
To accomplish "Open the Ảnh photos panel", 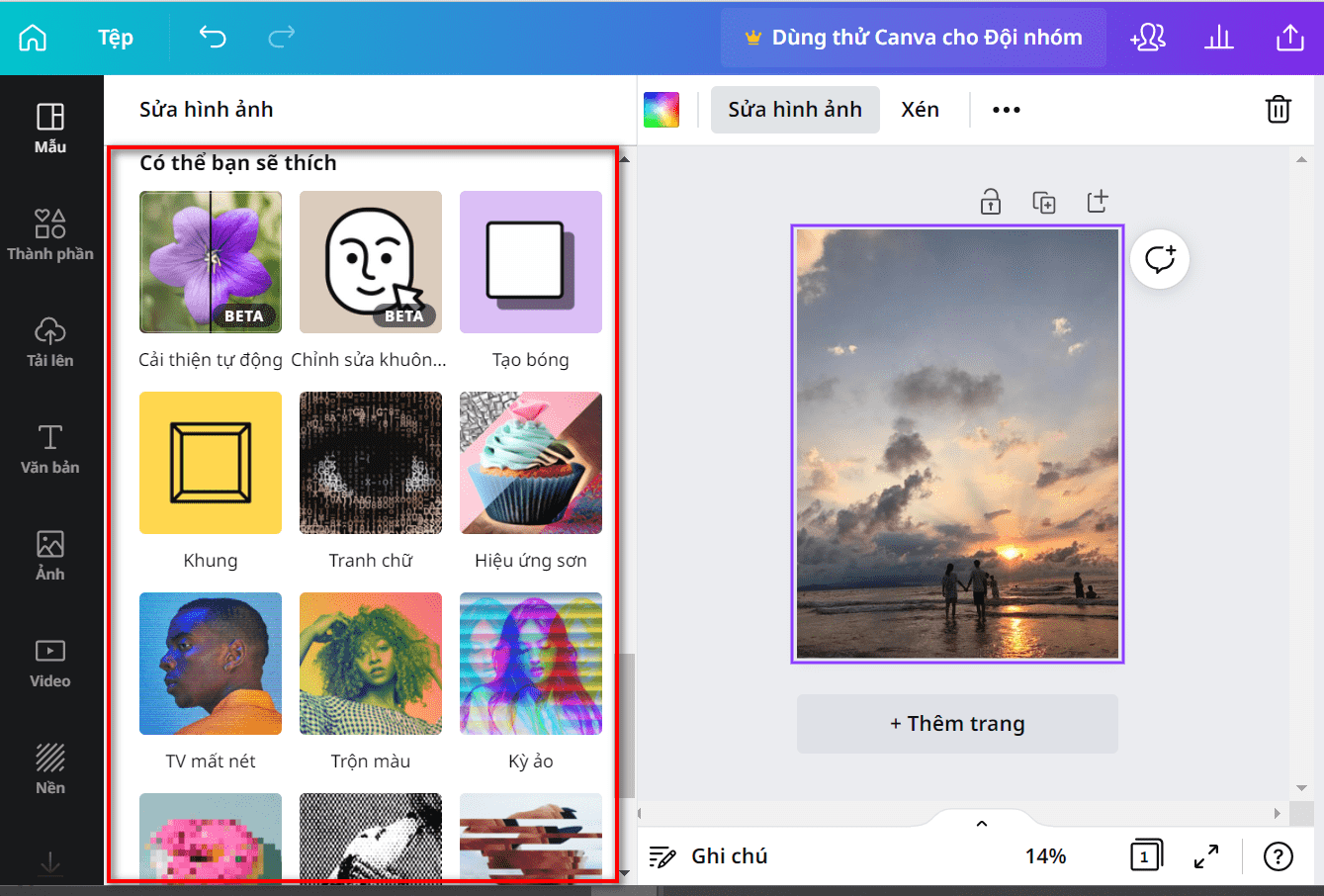I will tap(50, 556).
